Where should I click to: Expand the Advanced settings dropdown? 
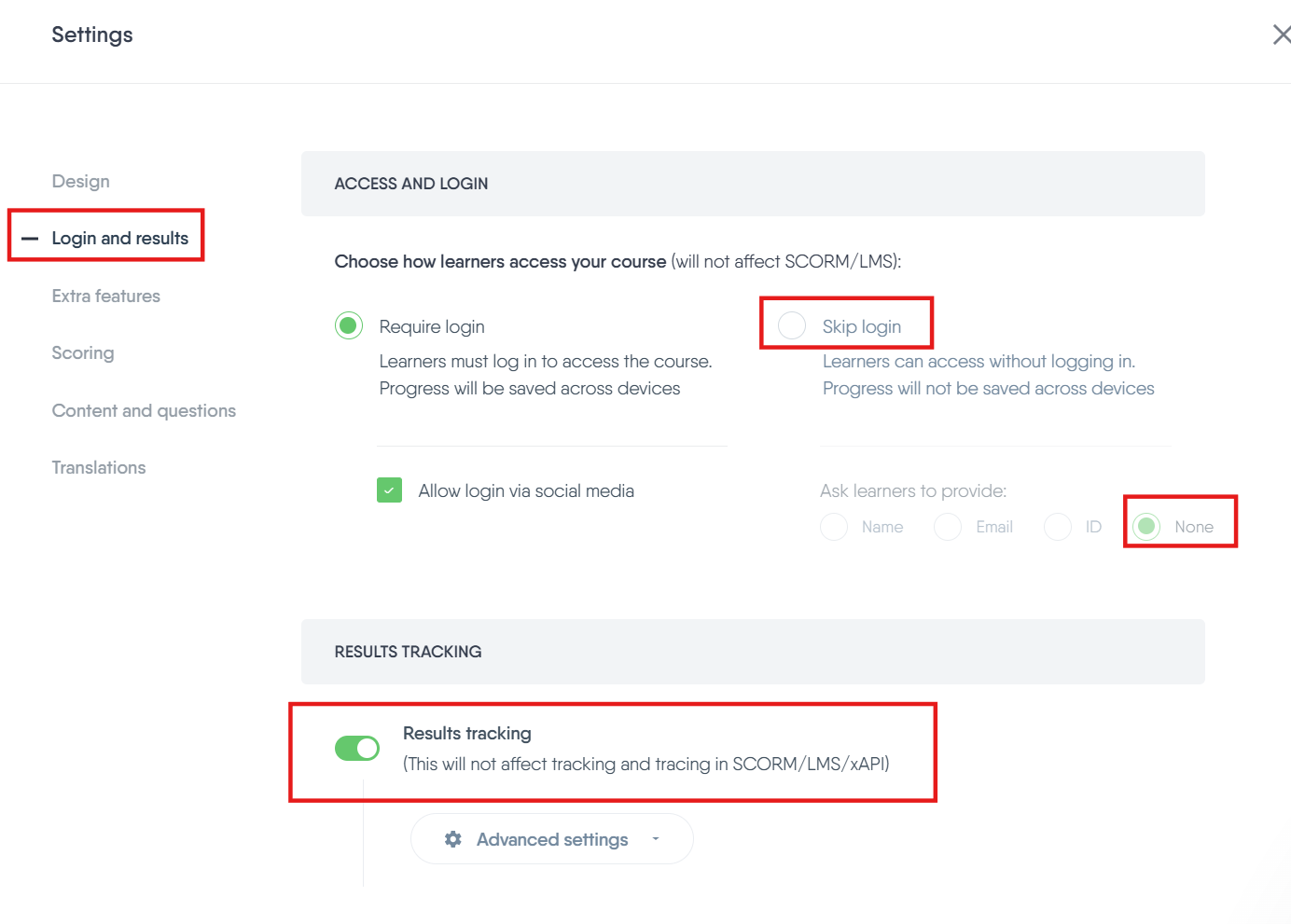tap(552, 839)
